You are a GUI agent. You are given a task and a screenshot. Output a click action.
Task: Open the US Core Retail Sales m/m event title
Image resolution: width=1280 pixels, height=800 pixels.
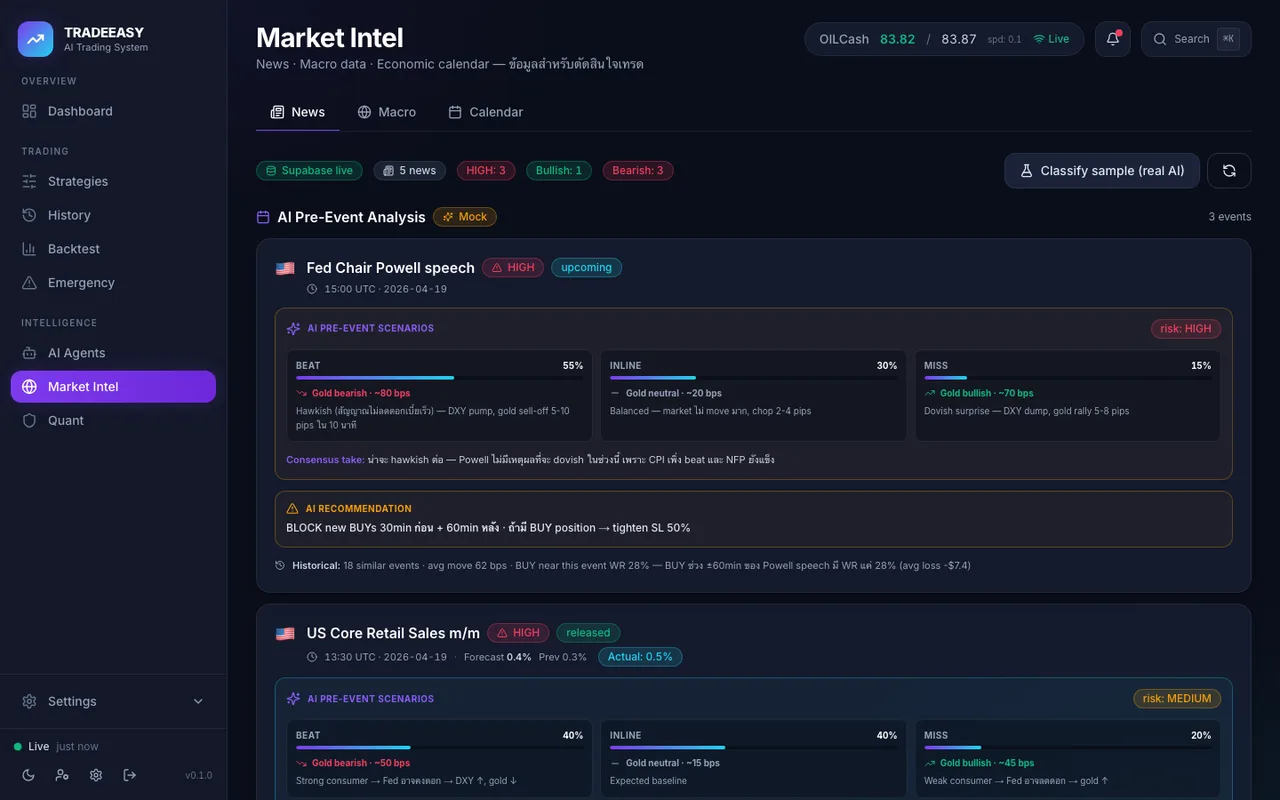tap(393, 633)
